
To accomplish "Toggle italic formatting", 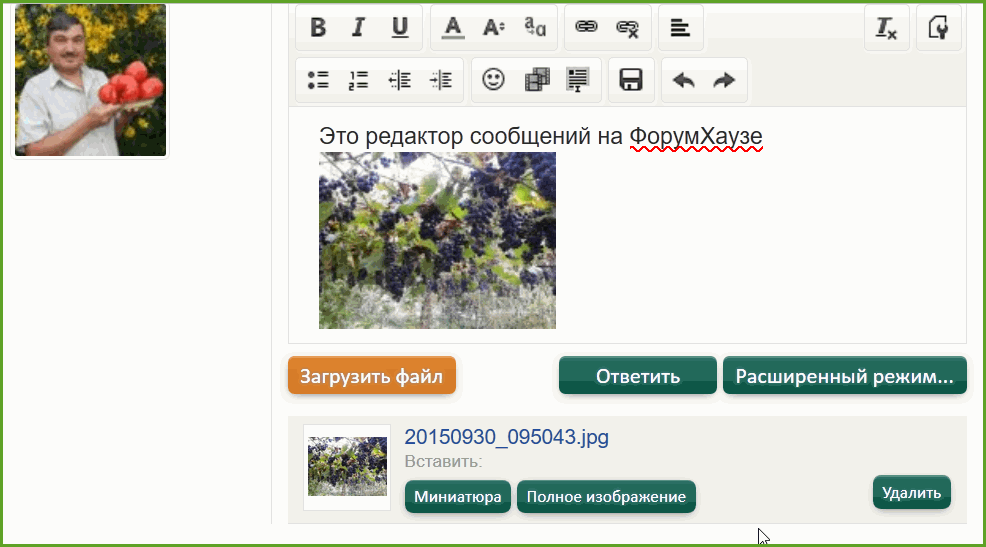I will click(358, 28).
